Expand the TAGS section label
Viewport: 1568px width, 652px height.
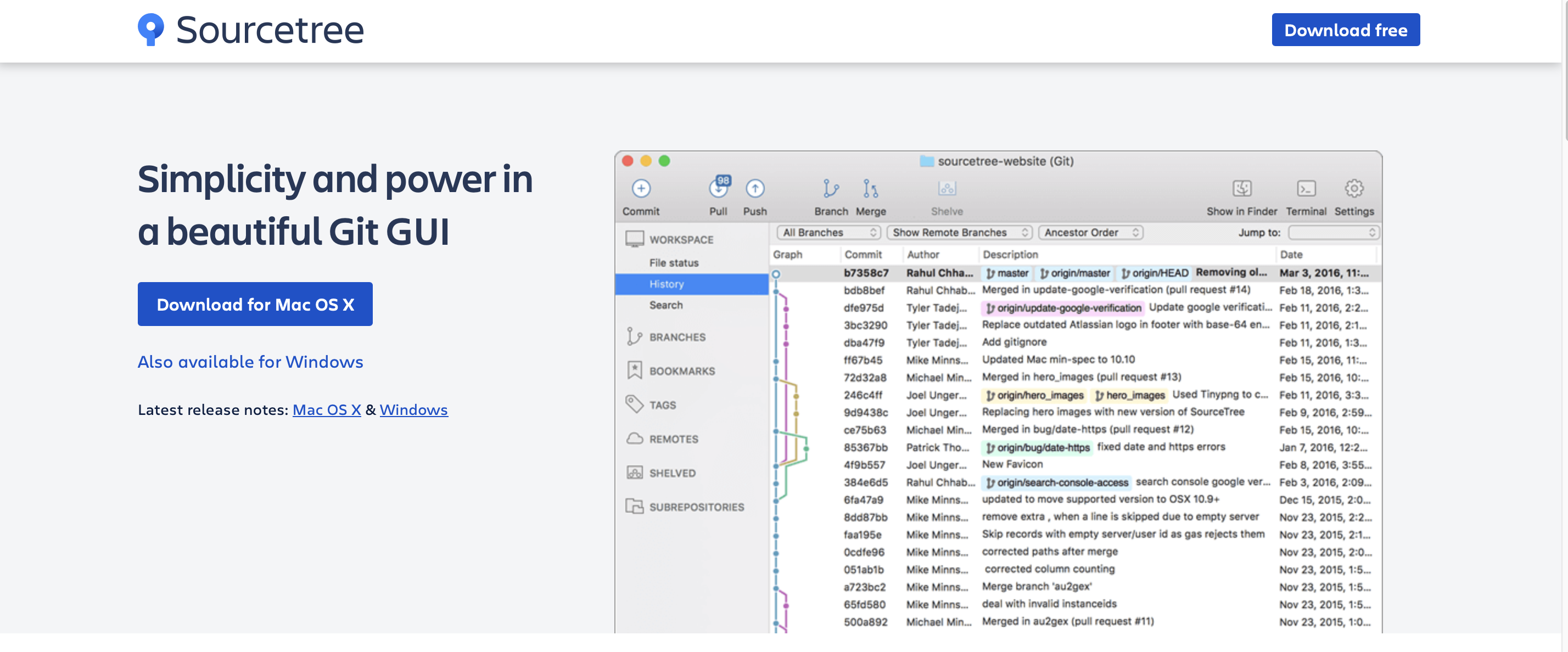tap(662, 405)
